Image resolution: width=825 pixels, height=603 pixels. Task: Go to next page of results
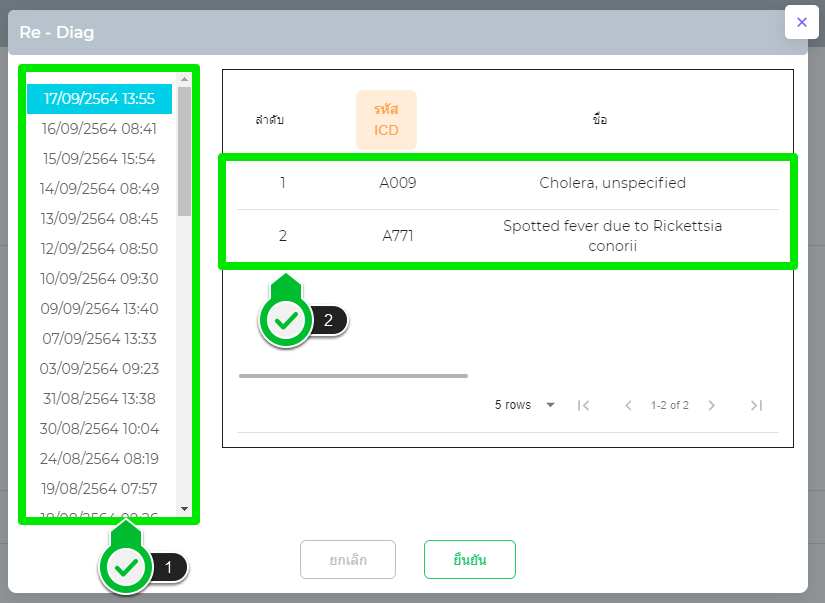pyautogui.click(x=712, y=405)
